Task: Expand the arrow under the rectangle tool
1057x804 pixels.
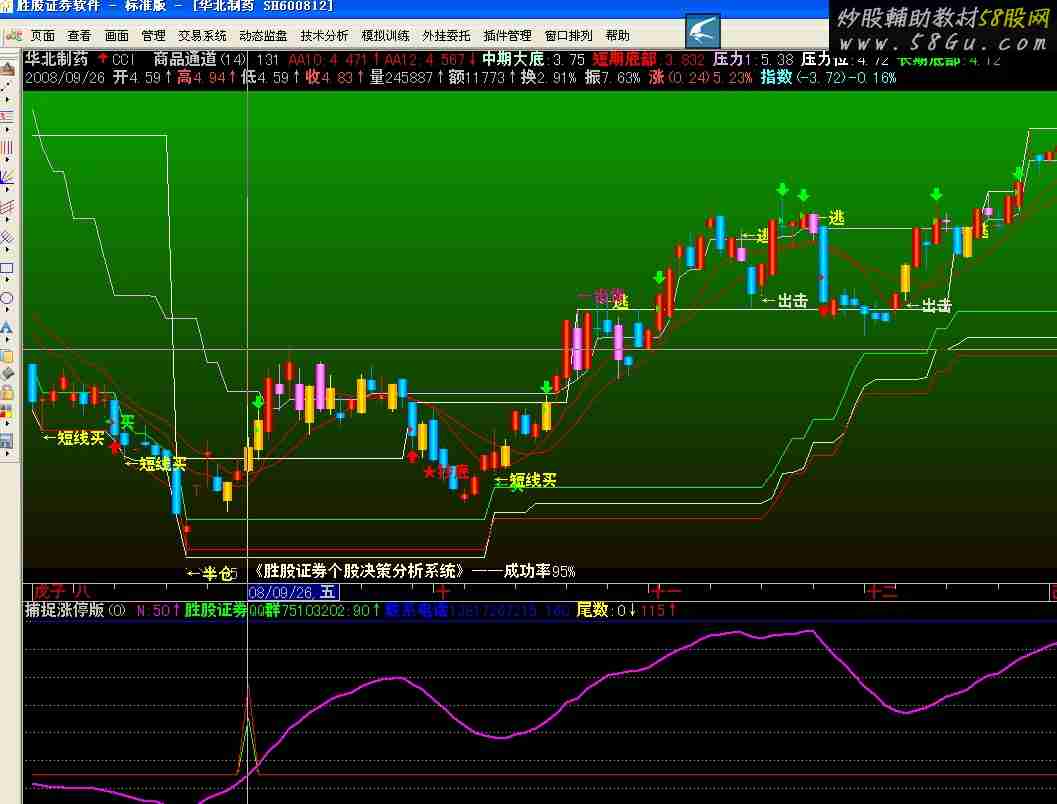Action: (7, 278)
